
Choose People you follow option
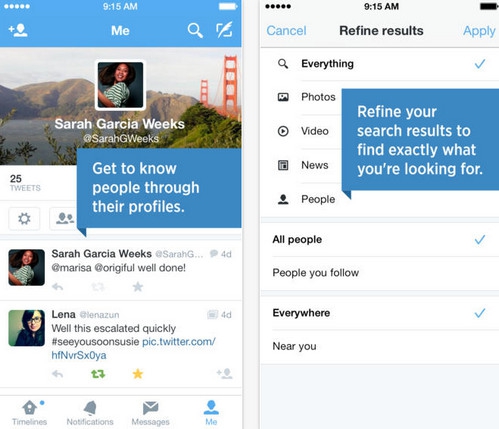click(380, 273)
